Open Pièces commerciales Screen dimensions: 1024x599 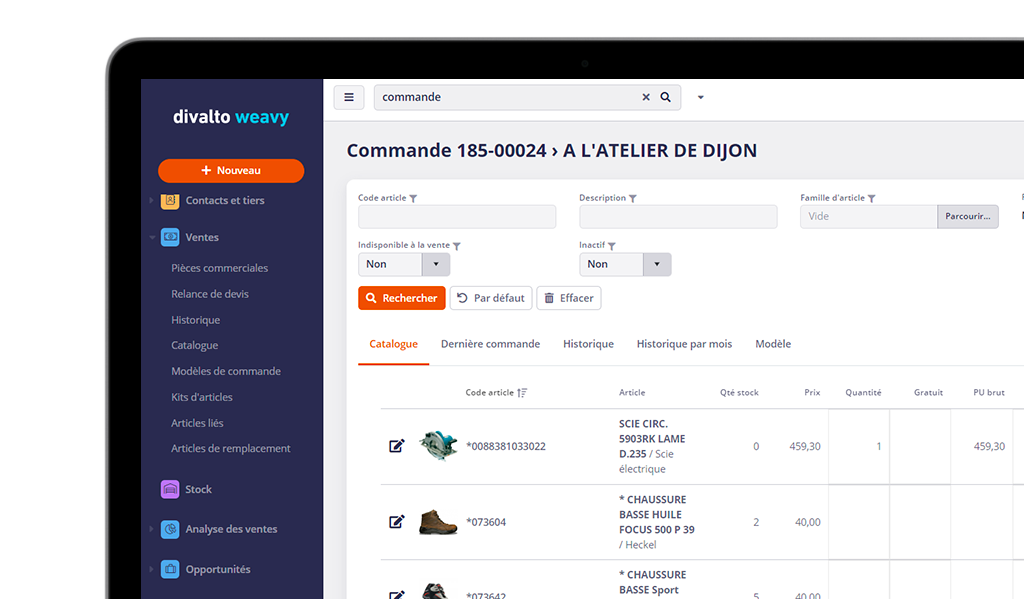tap(219, 268)
